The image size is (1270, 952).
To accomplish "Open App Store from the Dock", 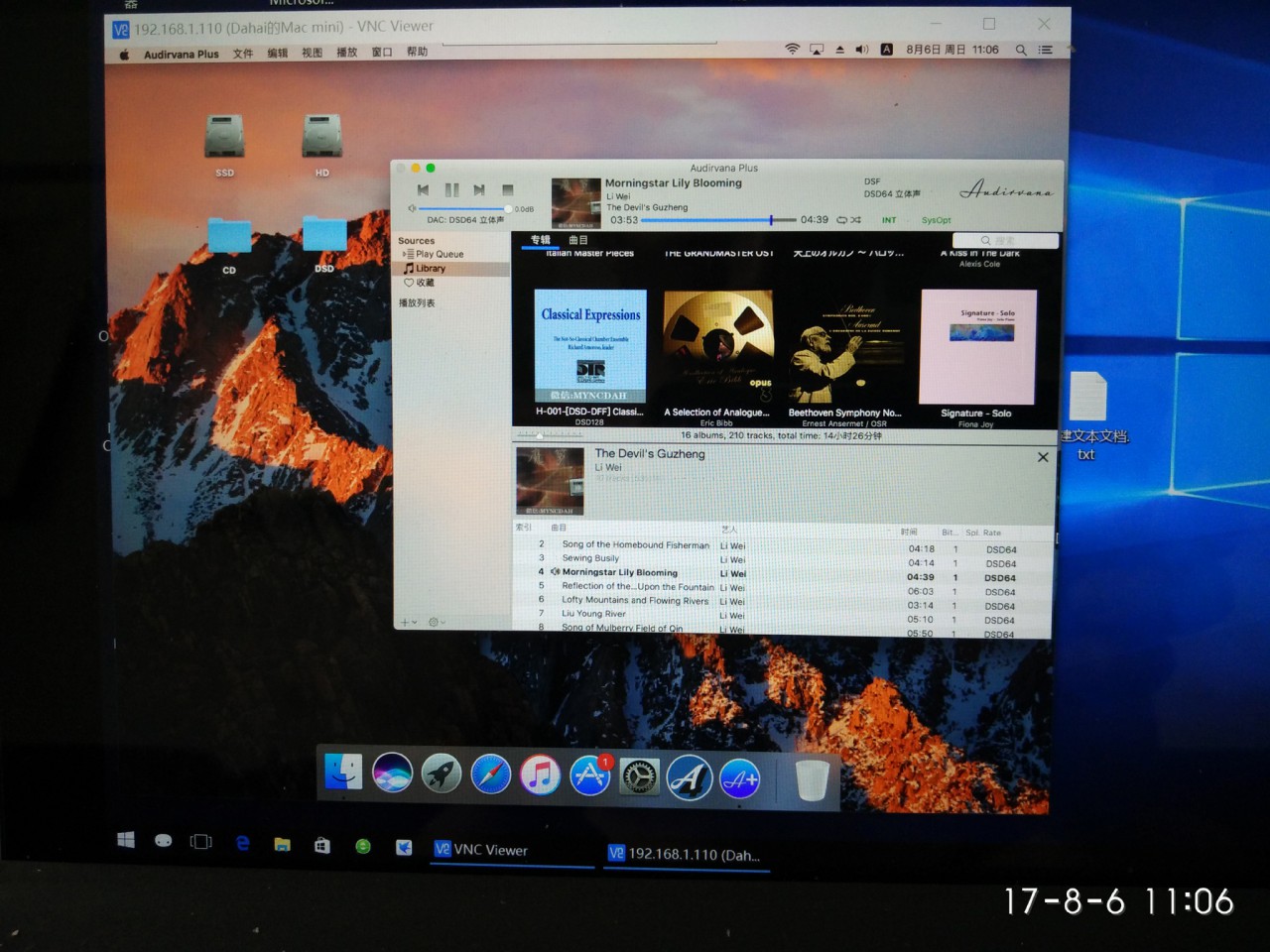I will pos(589,775).
